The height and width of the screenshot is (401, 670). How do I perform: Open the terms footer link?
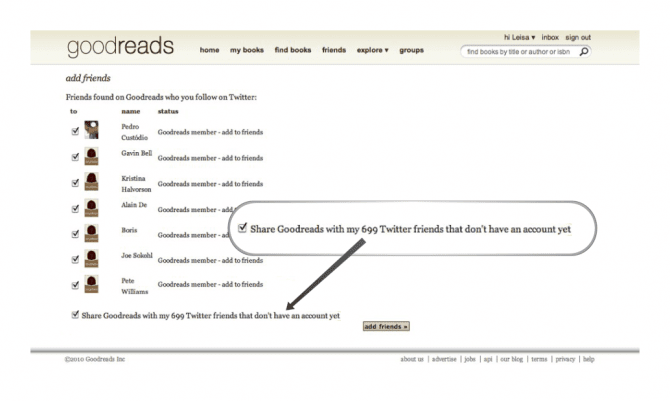click(x=539, y=359)
